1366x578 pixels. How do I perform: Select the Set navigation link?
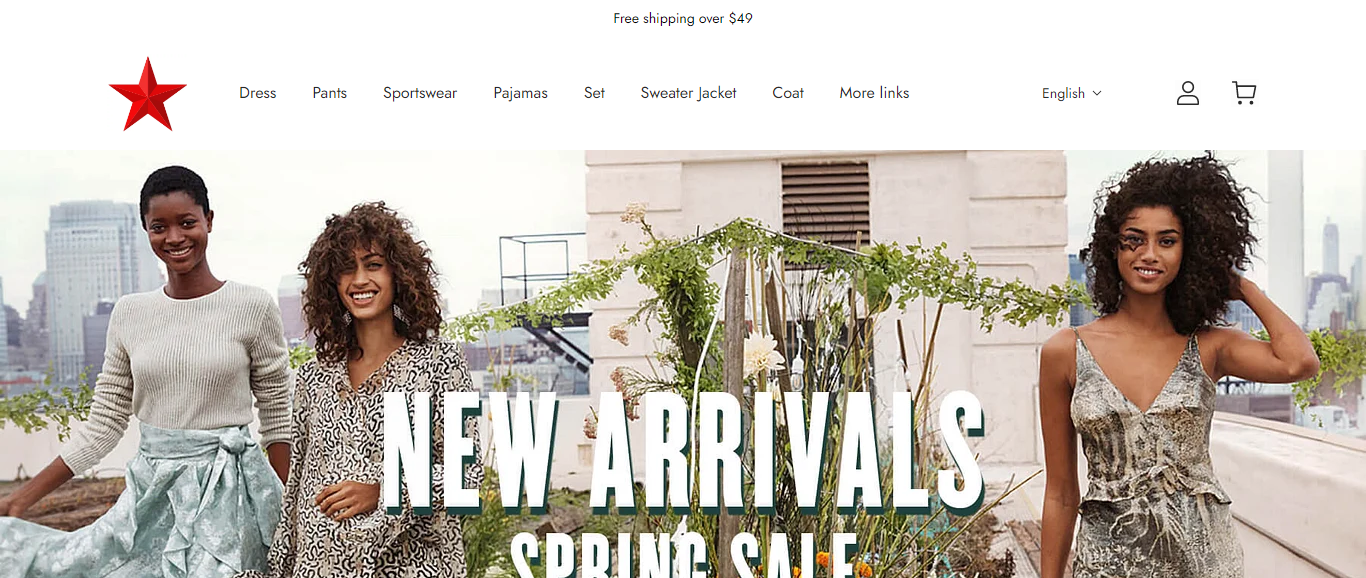coord(594,93)
